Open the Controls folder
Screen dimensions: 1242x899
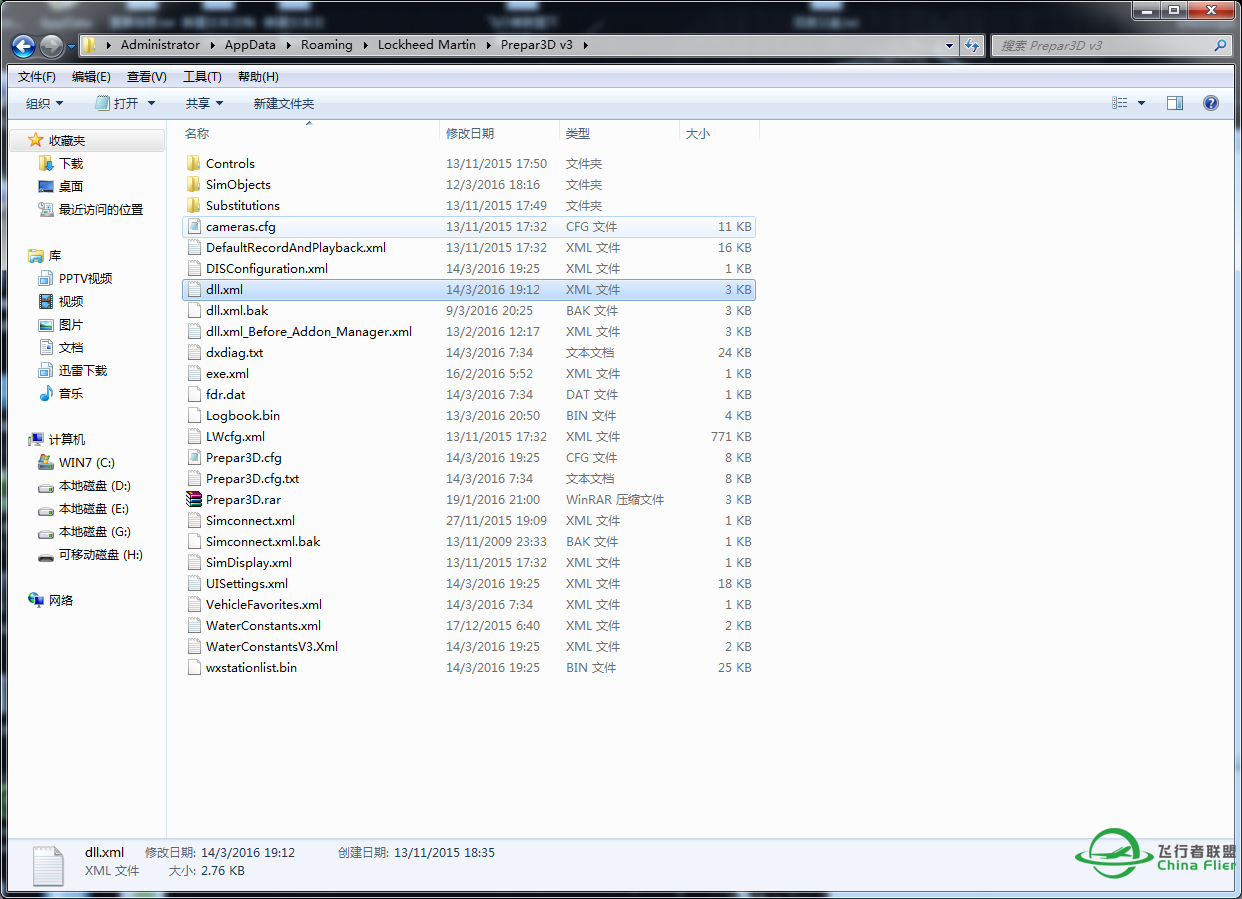click(x=230, y=164)
